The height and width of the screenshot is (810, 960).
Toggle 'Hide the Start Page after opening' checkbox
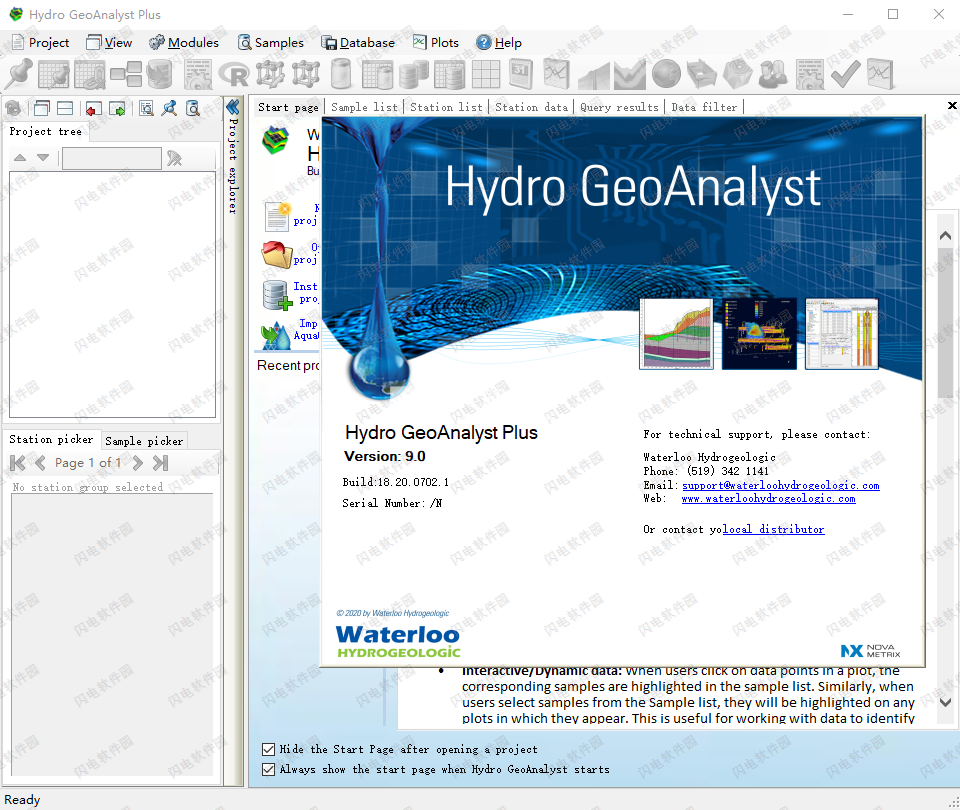click(268, 749)
